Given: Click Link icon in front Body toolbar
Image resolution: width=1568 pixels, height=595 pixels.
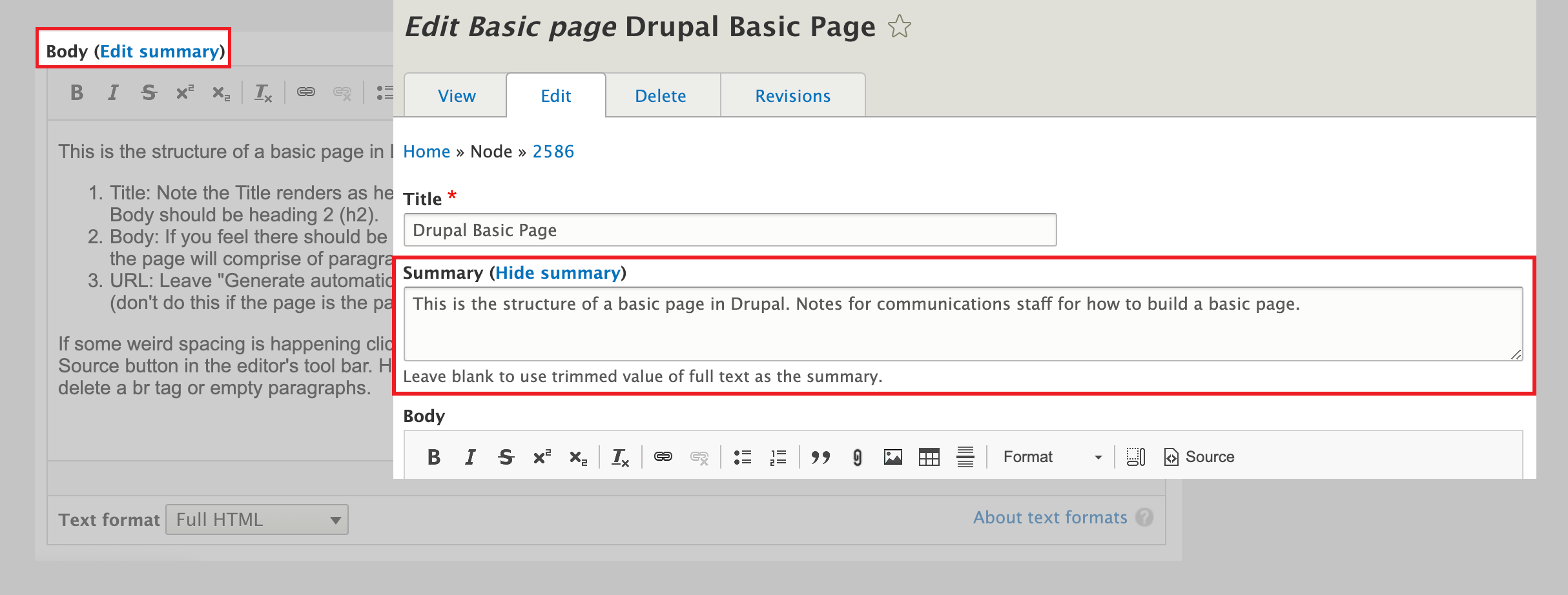Looking at the screenshot, I should (x=663, y=457).
